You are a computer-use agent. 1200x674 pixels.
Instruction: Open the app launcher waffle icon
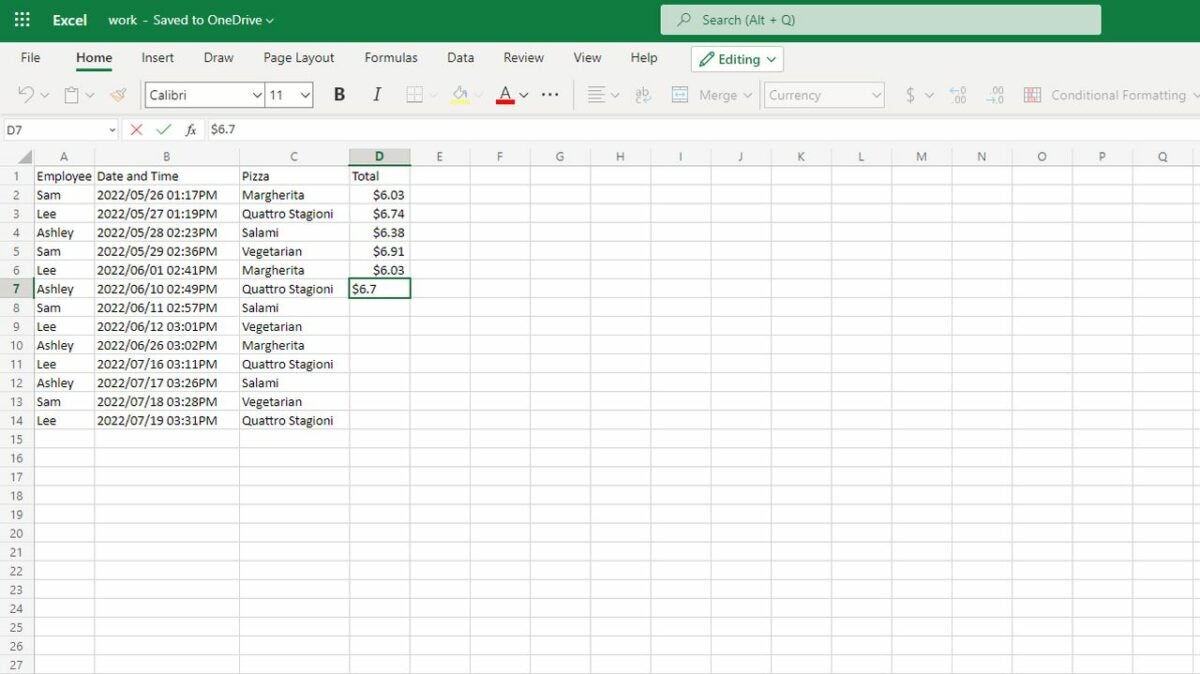point(22,20)
